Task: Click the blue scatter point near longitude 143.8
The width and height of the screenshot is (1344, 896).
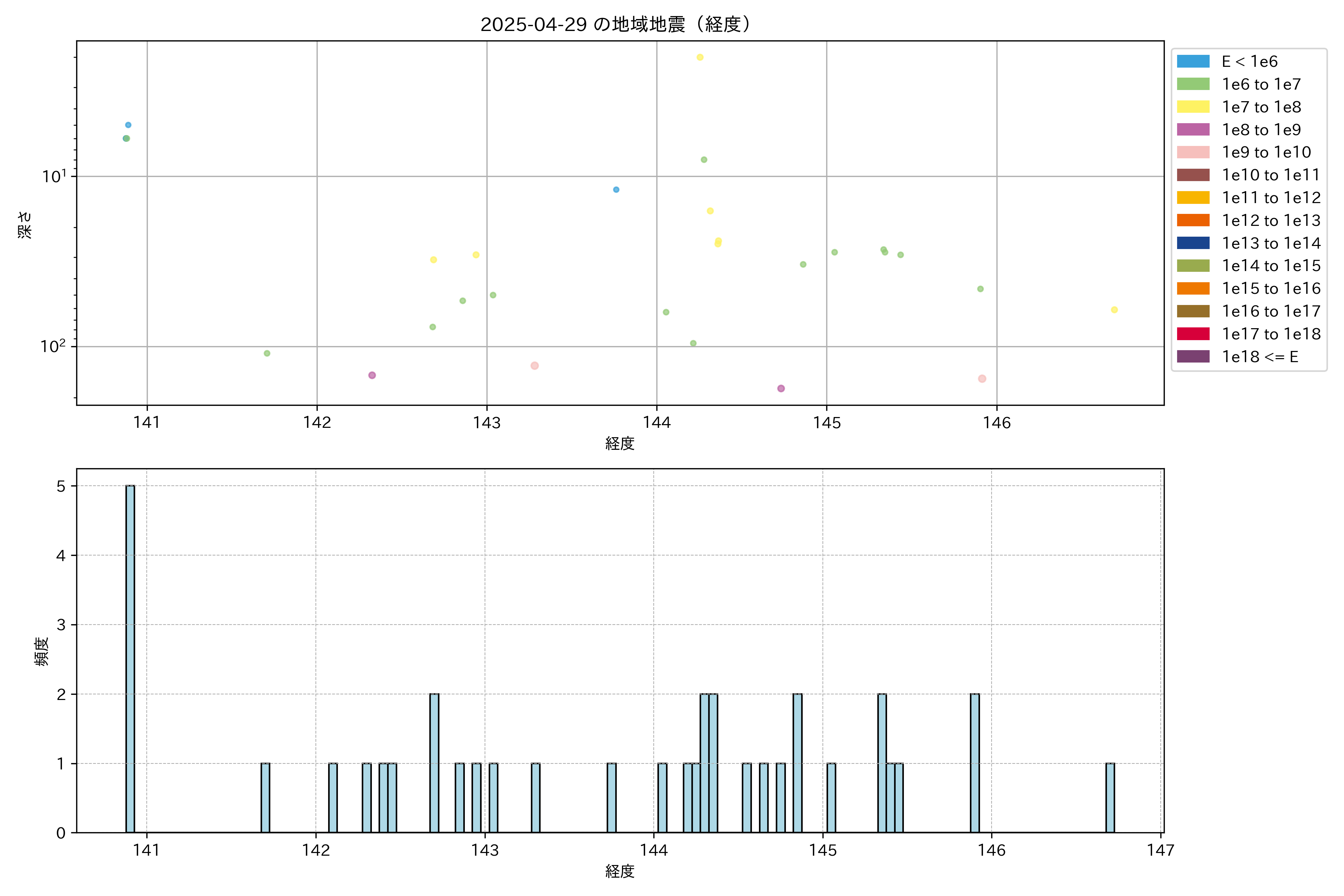Action: tap(616, 190)
